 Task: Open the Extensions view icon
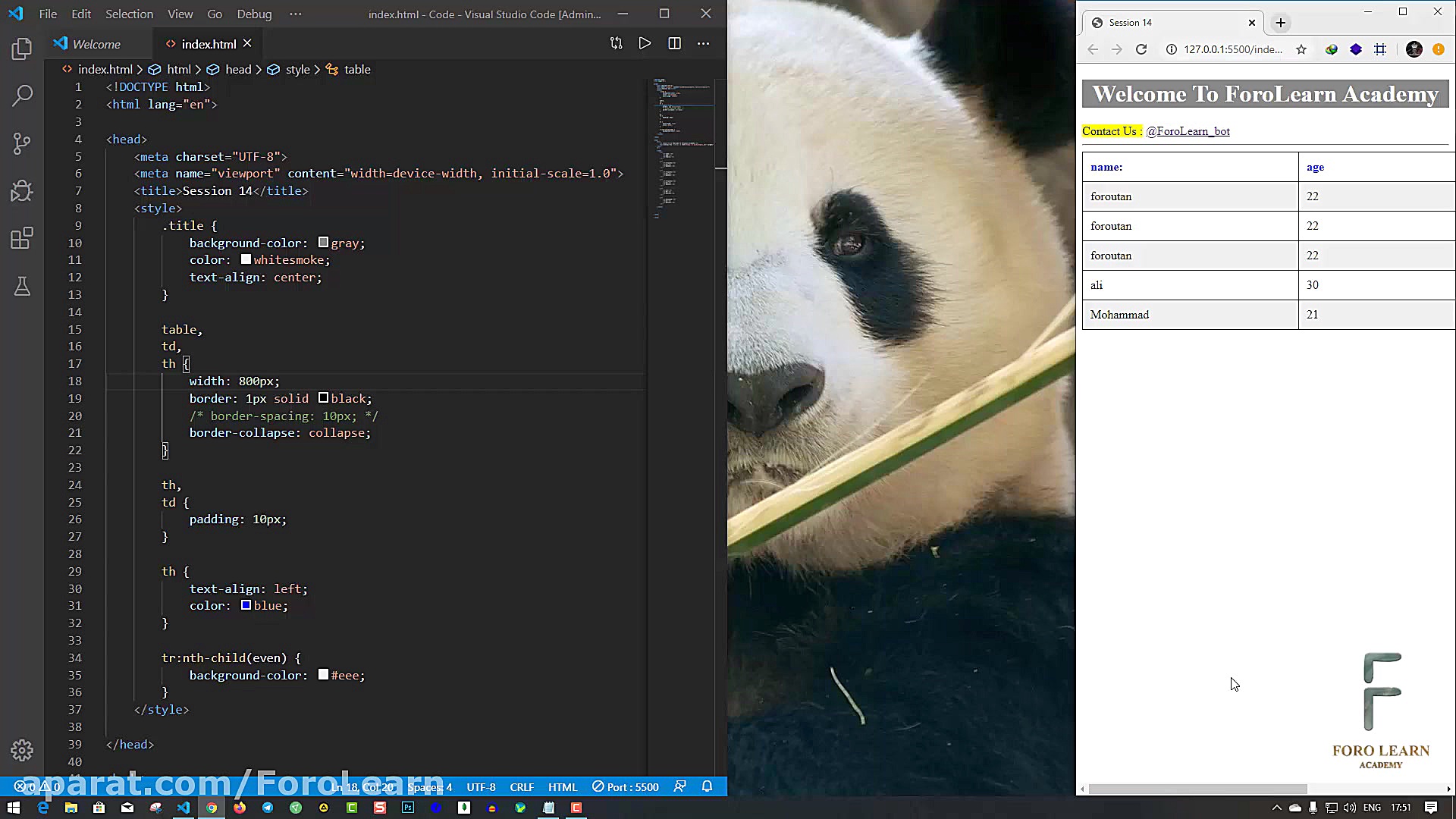(22, 238)
